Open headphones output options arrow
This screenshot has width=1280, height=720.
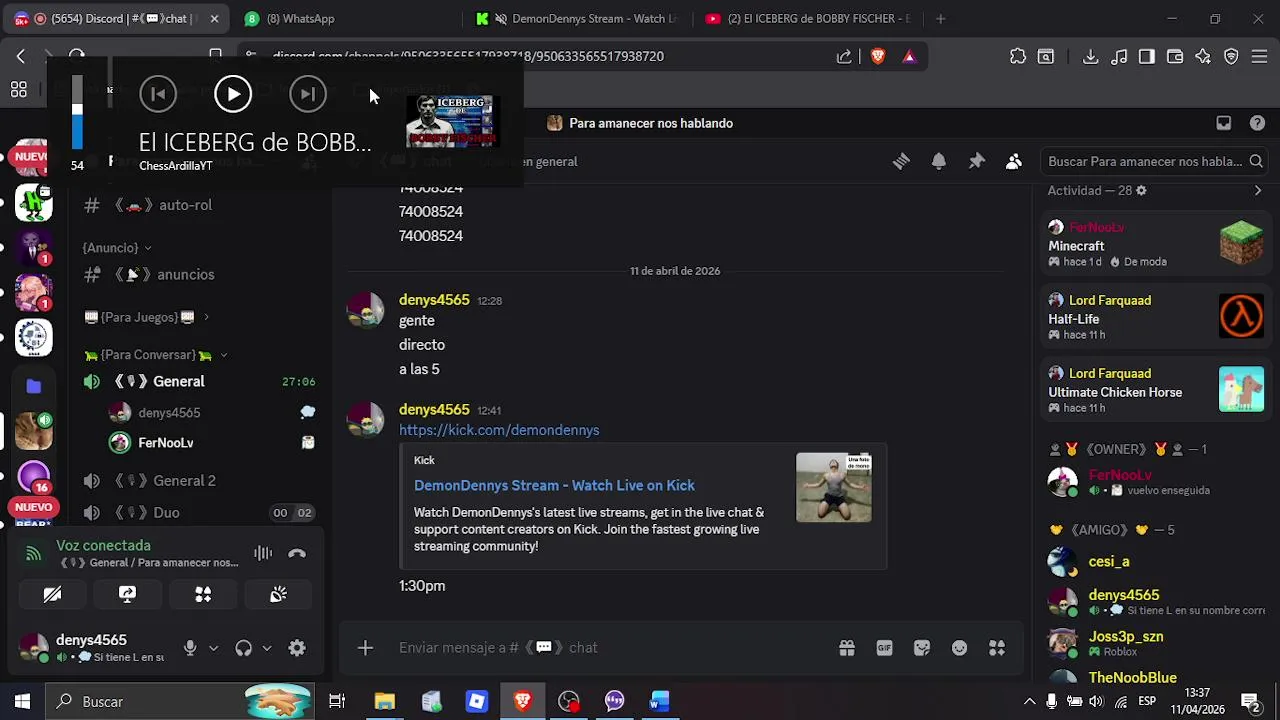266,648
